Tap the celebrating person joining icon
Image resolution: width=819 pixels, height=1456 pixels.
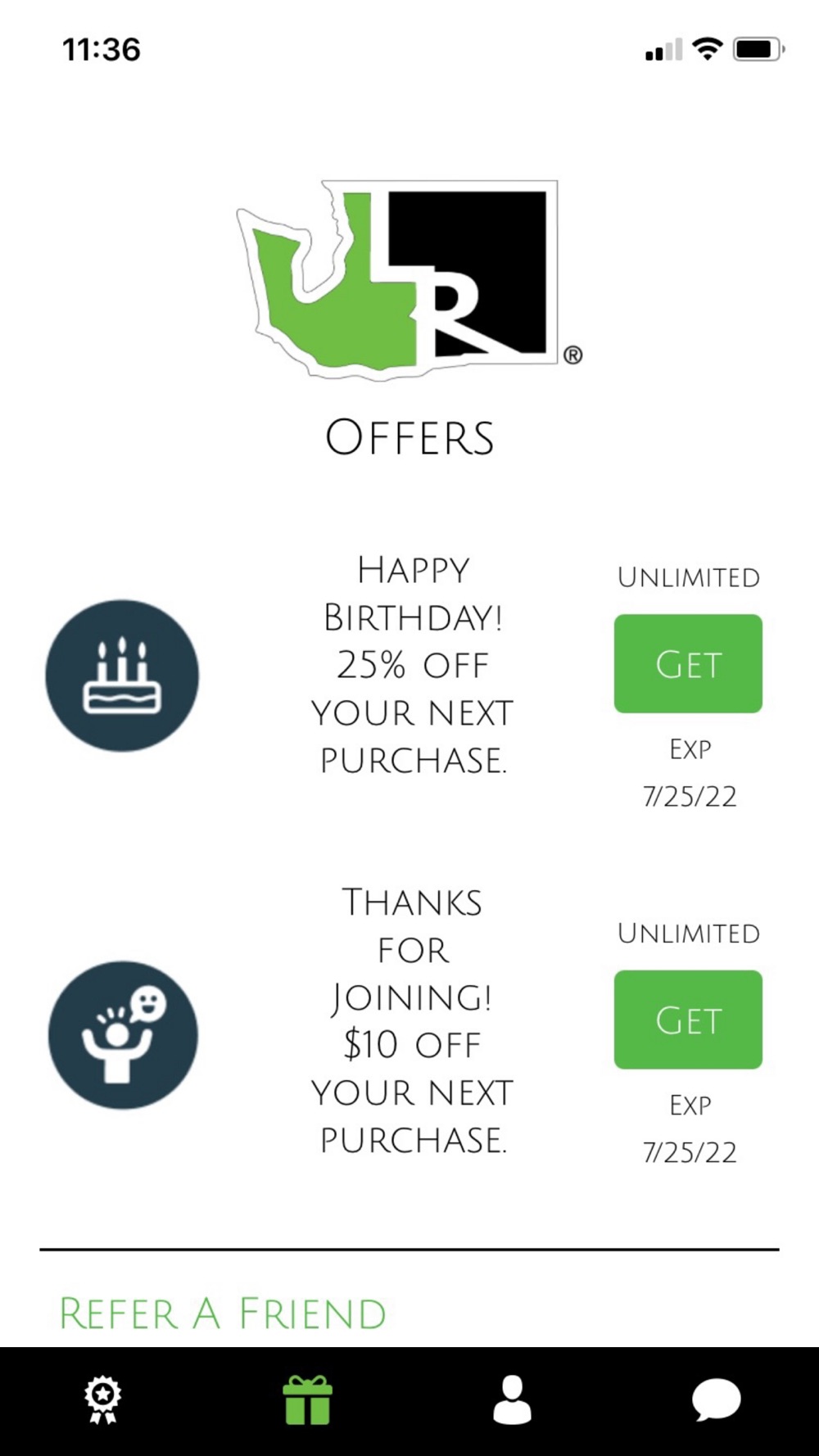pos(123,1035)
